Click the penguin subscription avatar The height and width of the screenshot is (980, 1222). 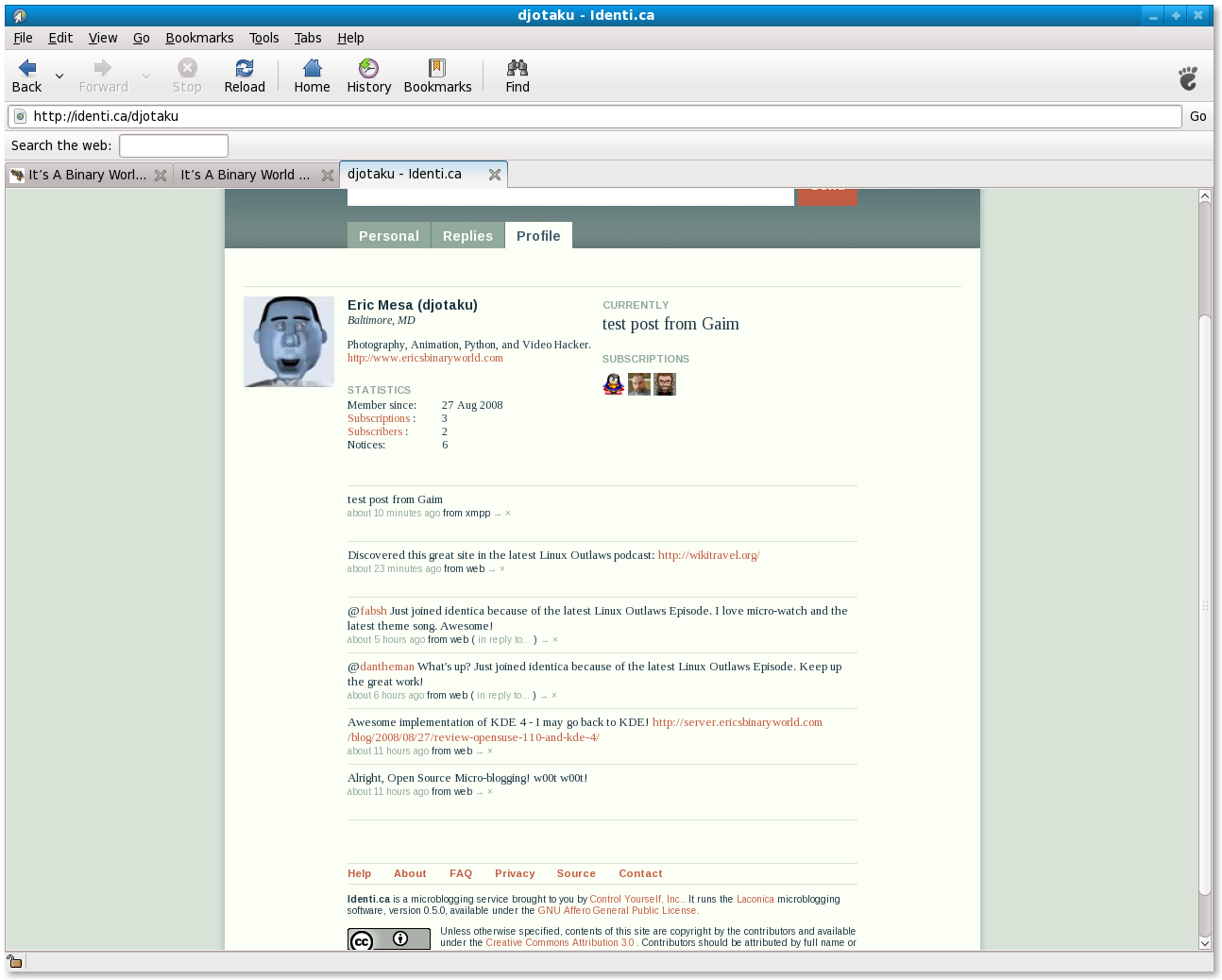614,384
